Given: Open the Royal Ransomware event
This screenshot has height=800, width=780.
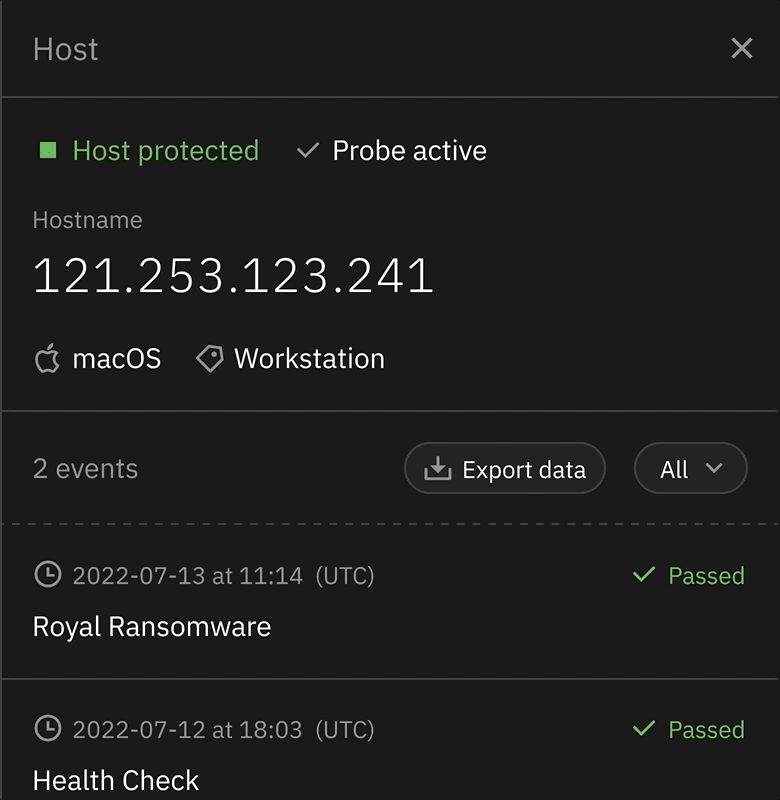Looking at the screenshot, I should [152, 627].
